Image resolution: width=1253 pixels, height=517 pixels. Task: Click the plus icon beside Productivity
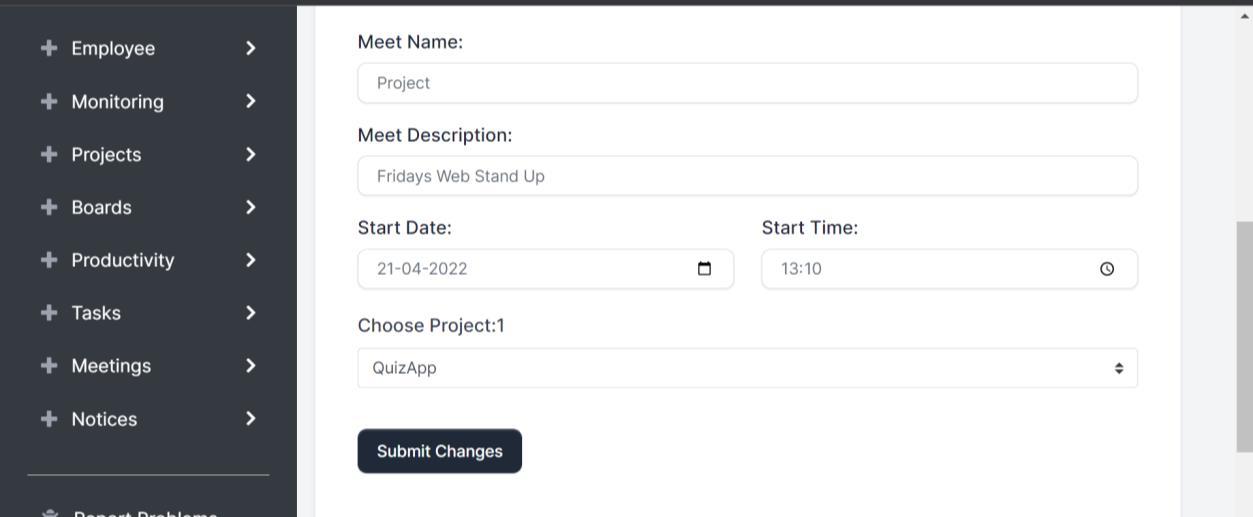49,260
